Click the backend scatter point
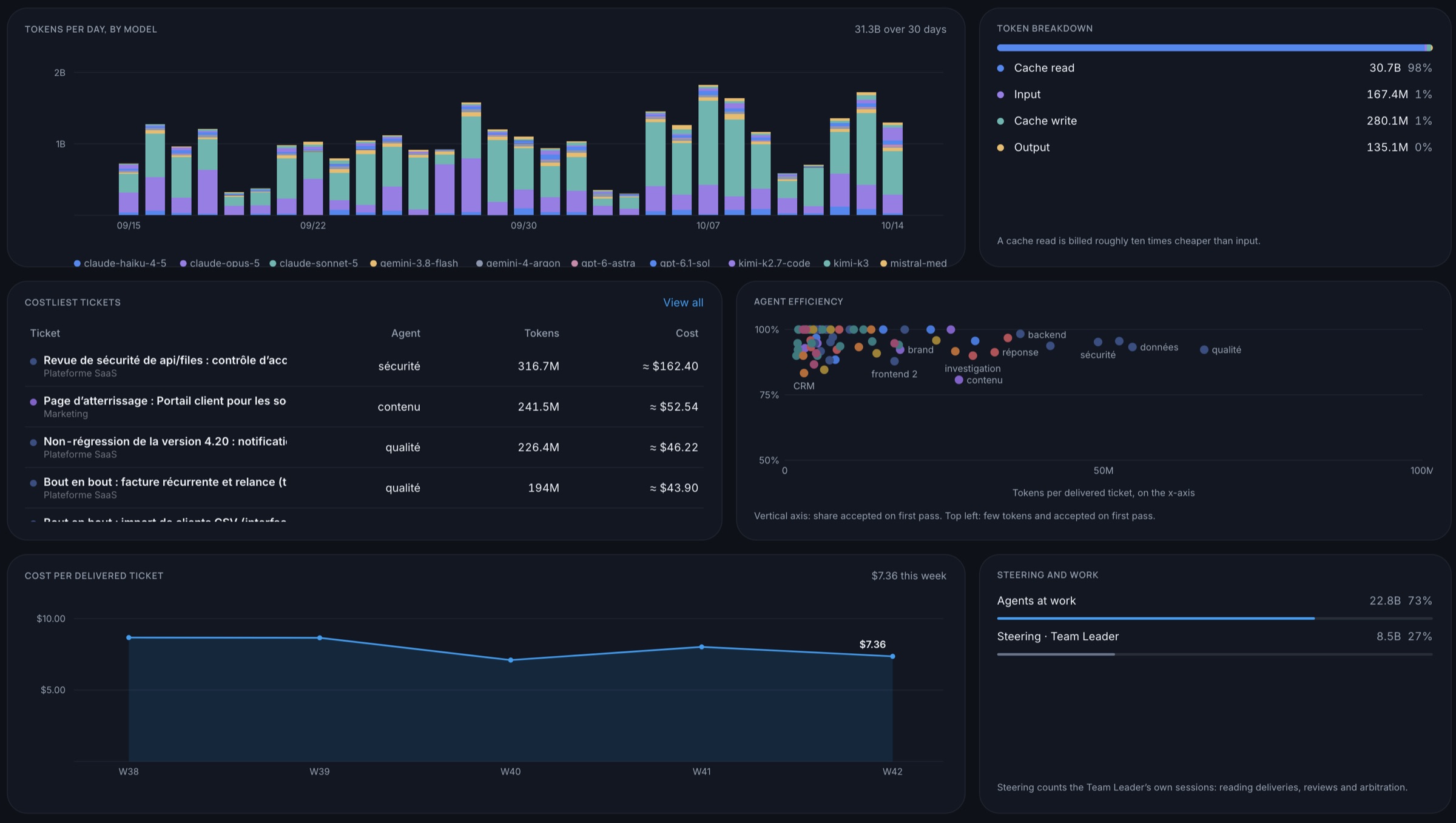Screen dimensions: 1456x823 click(1020, 334)
